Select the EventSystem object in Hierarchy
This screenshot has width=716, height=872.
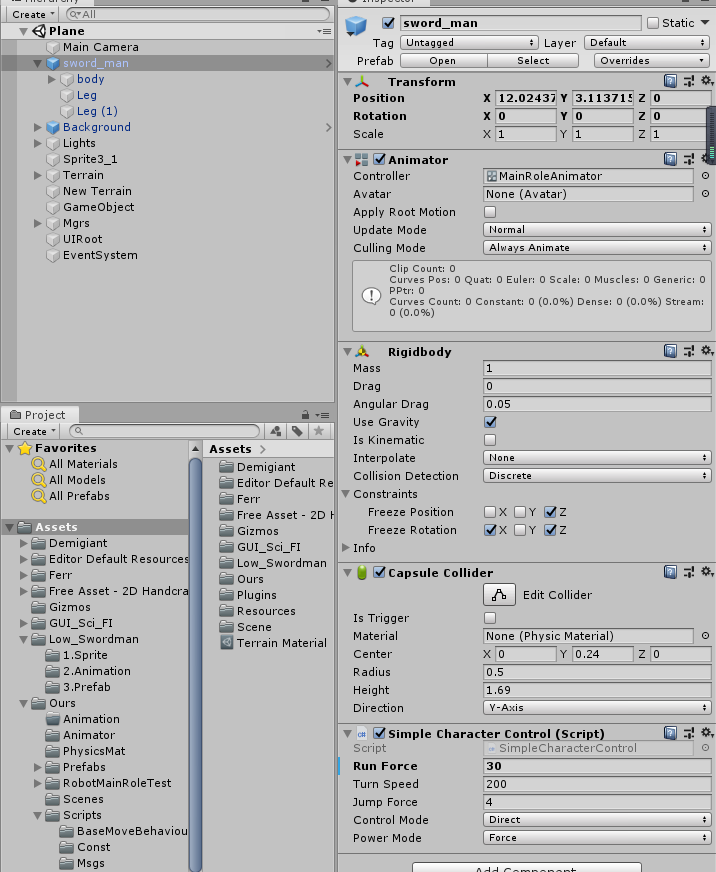coord(100,255)
